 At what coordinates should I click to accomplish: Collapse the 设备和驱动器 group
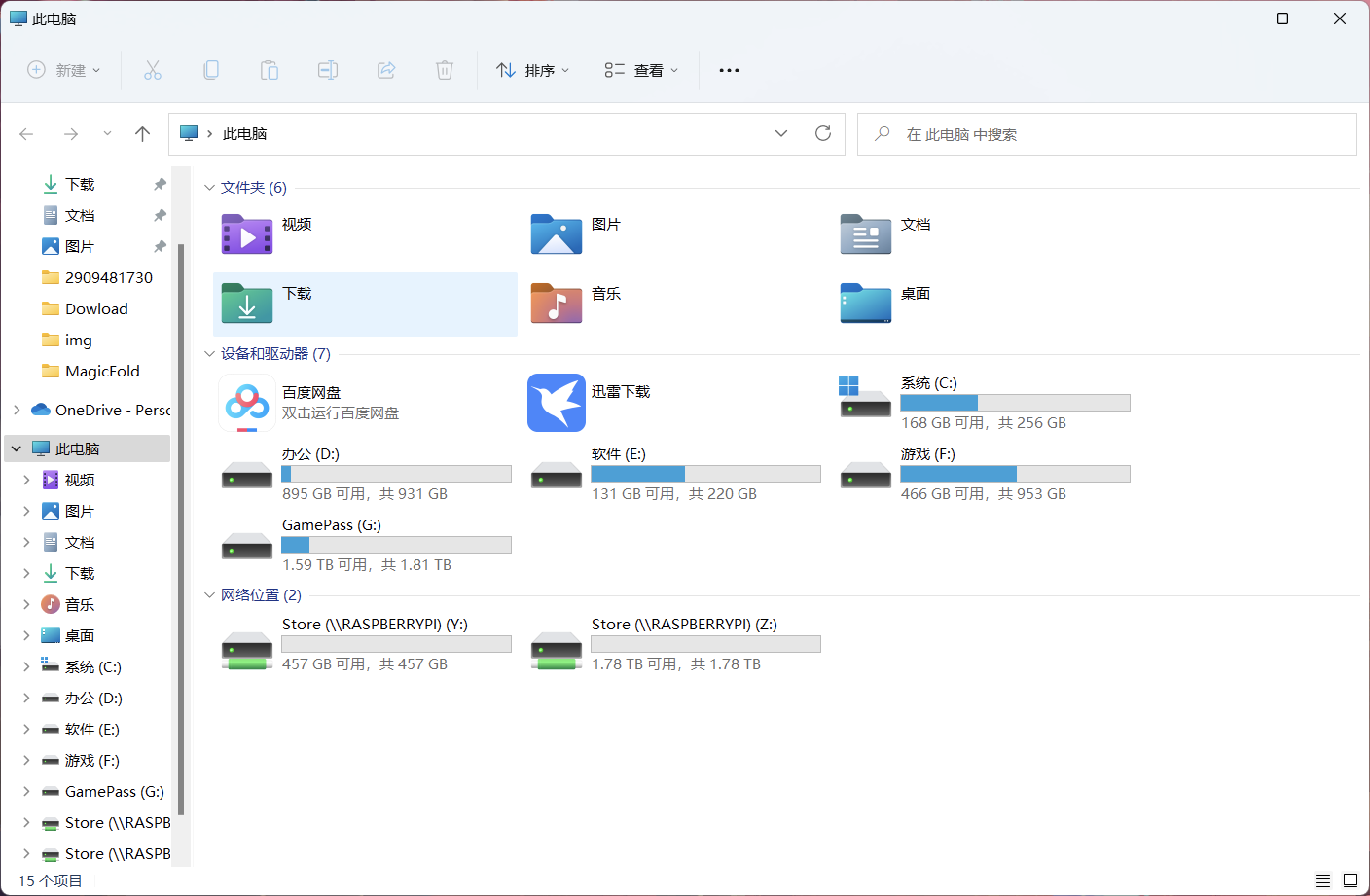209,354
